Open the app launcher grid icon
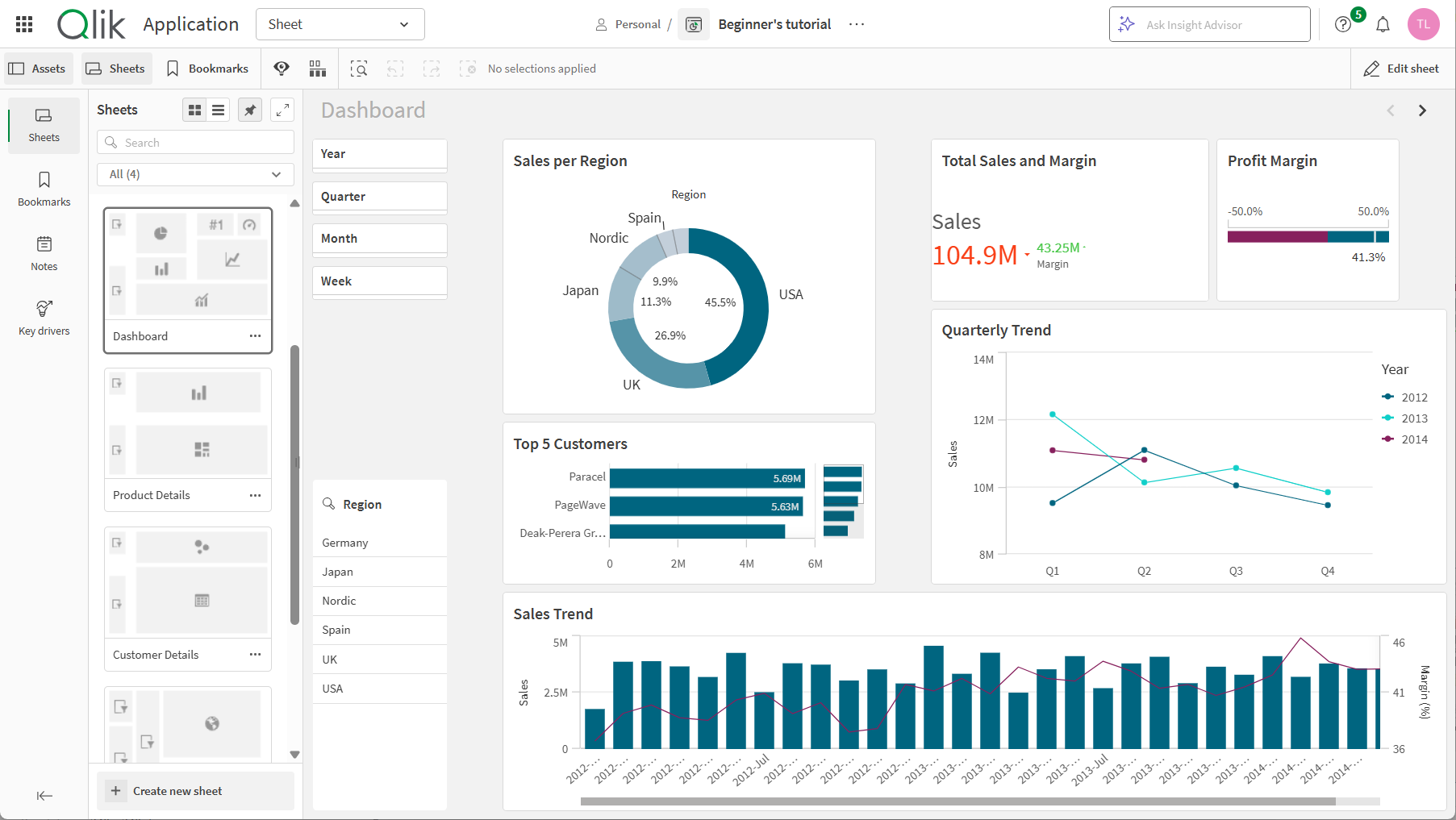 coord(24,24)
